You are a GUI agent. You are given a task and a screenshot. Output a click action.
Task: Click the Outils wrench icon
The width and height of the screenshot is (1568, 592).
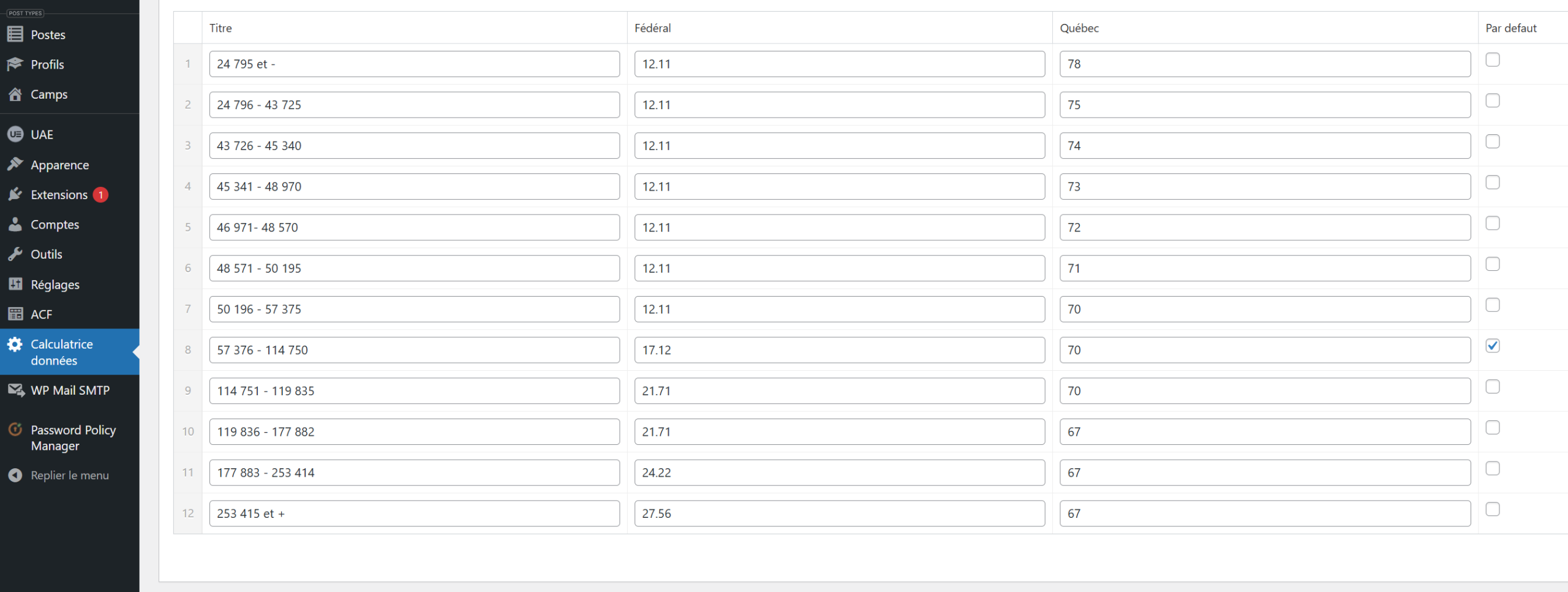15,254
